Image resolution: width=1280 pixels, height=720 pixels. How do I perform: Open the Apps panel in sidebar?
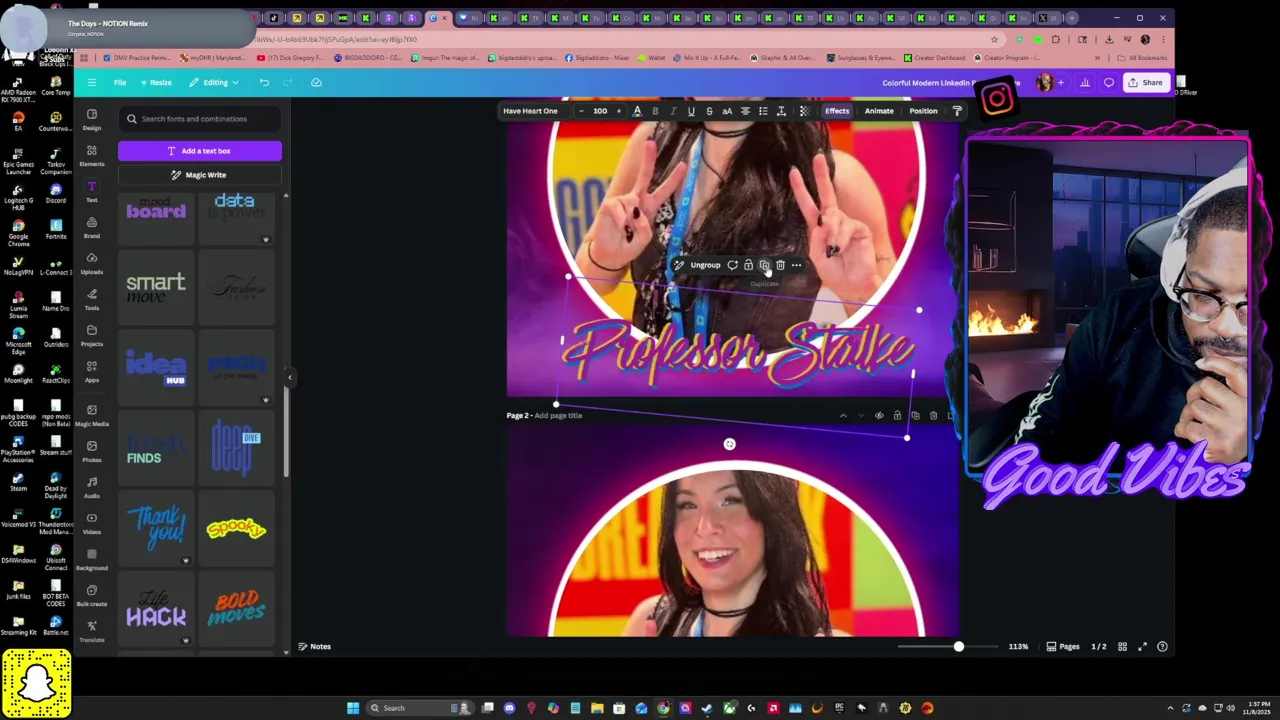pos(92,371)
